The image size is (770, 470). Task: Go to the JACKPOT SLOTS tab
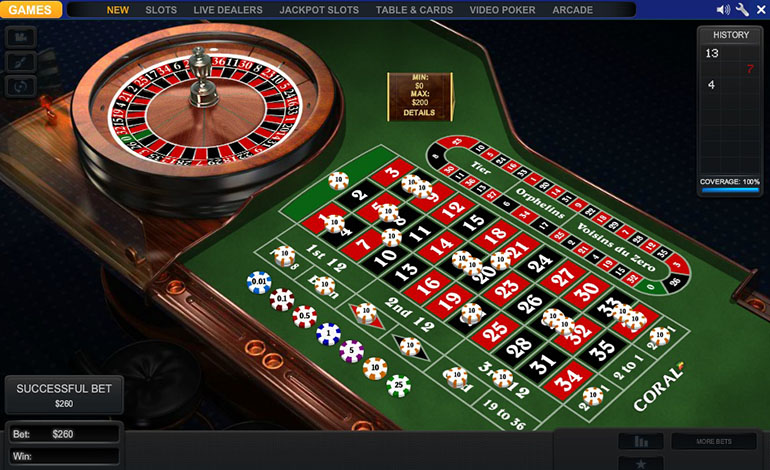(319, 10)
